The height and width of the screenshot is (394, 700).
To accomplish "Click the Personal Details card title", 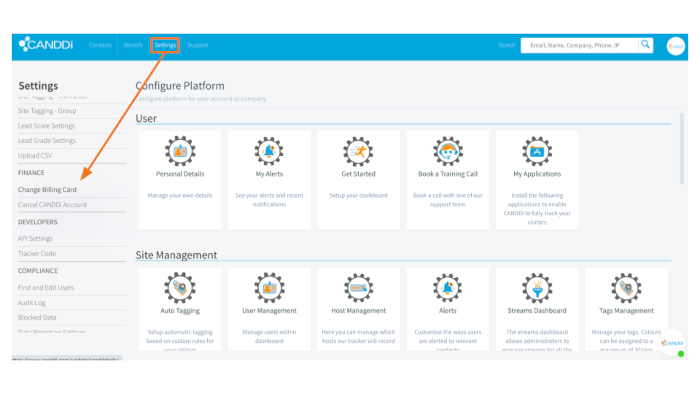I will (180, 174).
